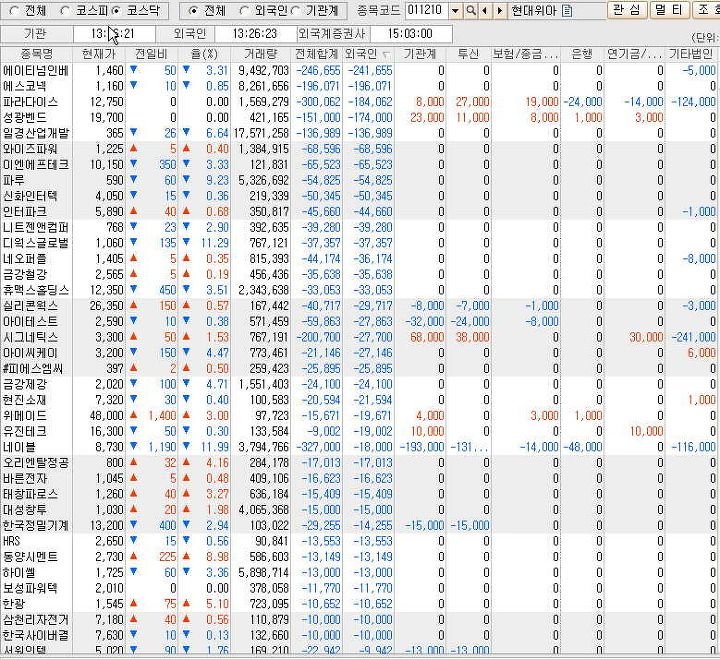This screenshot has width=720, height=659.
Task: Click the 종목코드 input field showing 011210
Action: pos(427,11)
